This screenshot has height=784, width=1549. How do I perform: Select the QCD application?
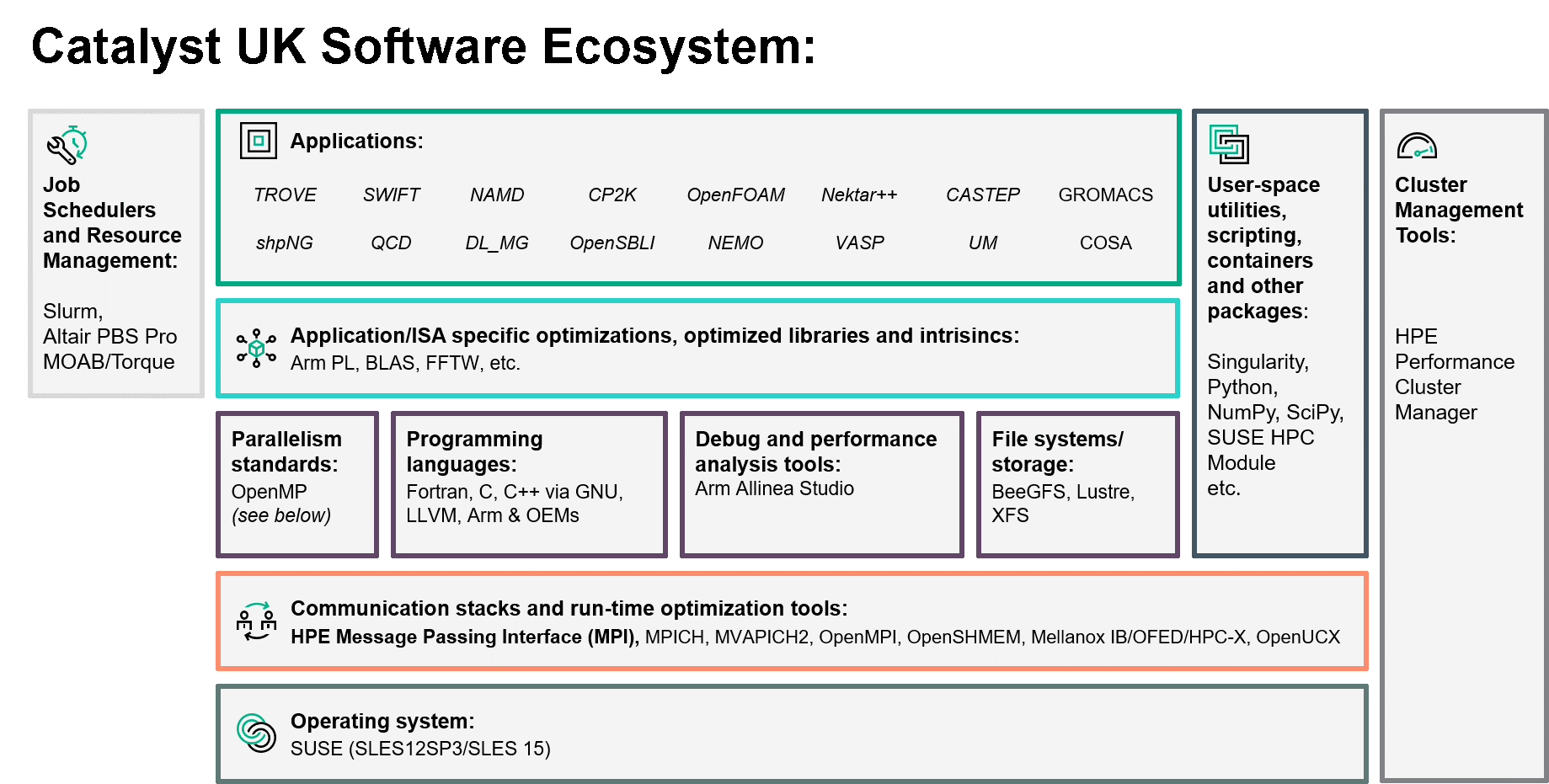(392, 243)
